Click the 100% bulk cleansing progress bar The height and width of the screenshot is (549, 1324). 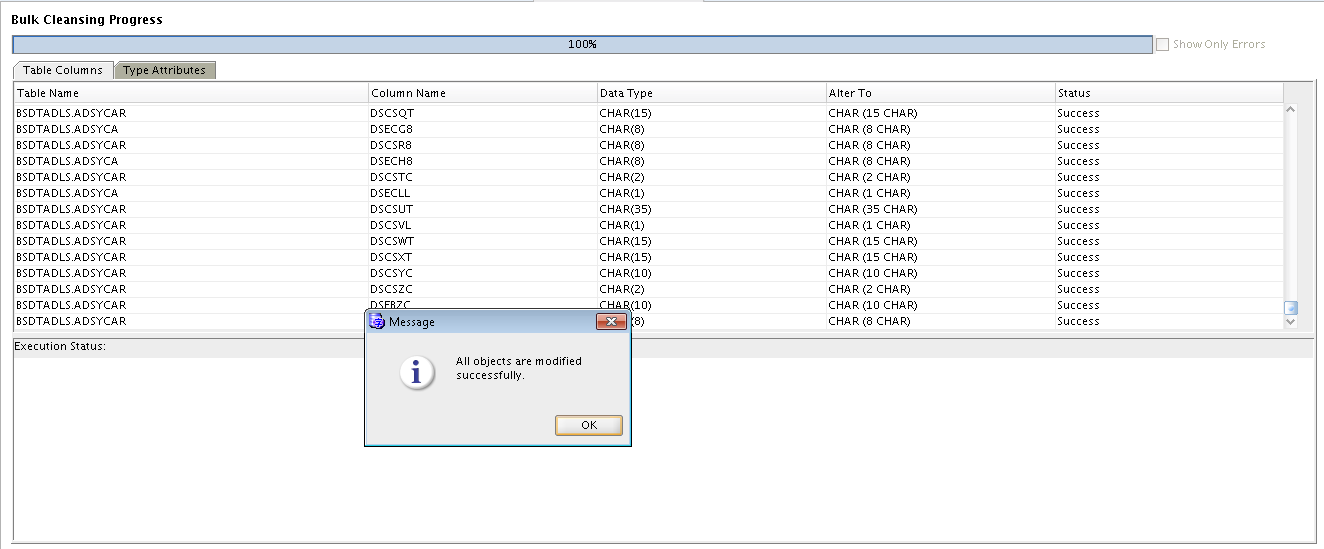582,45
